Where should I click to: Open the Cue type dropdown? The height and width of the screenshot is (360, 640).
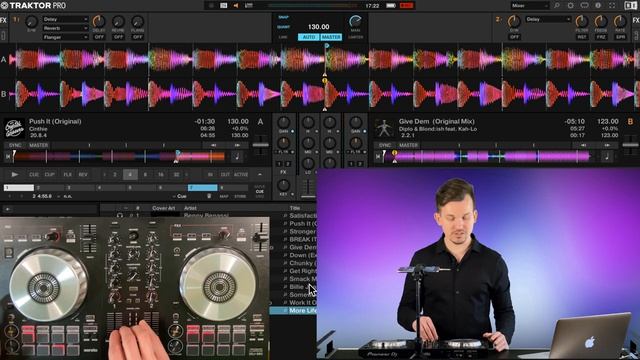180,196
